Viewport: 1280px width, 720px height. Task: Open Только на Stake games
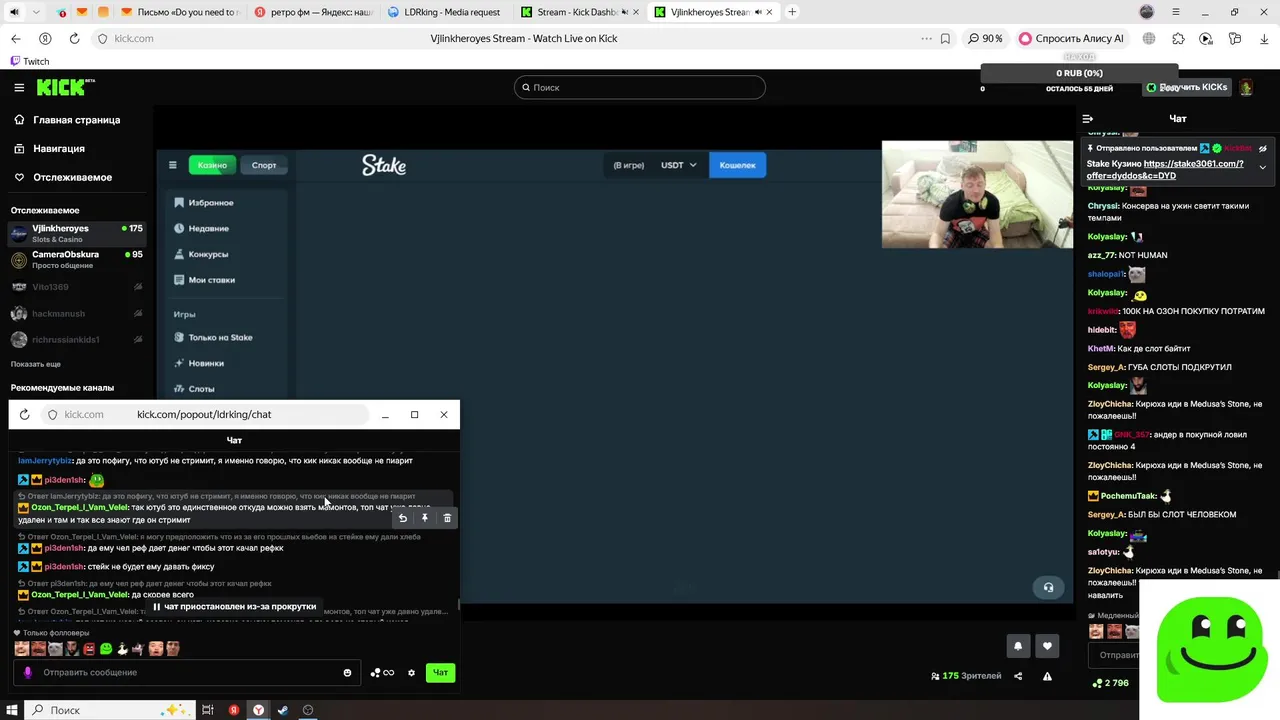(213, 338)
